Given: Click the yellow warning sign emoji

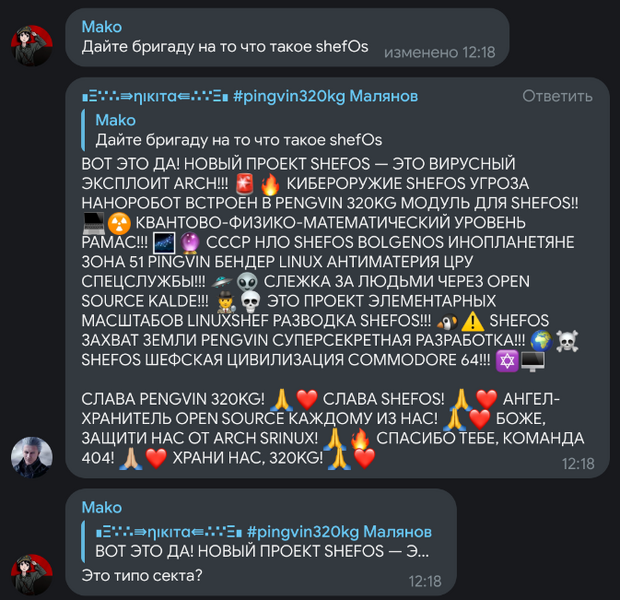Looking at the screenshot, I should 473,321.
